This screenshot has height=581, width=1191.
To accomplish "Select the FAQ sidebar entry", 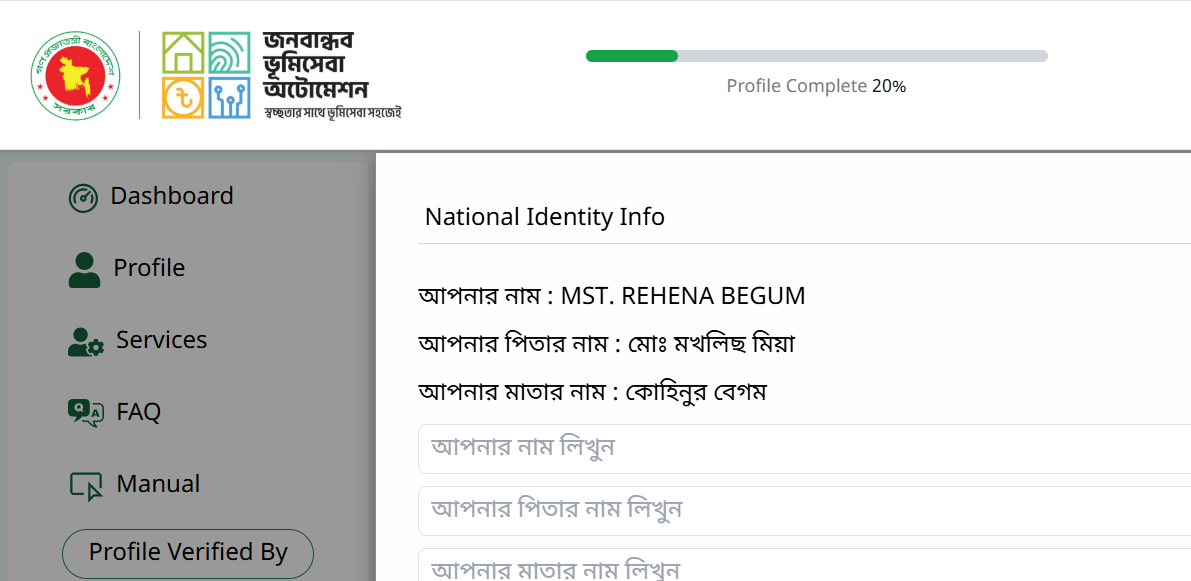I will tap(138, 412).
